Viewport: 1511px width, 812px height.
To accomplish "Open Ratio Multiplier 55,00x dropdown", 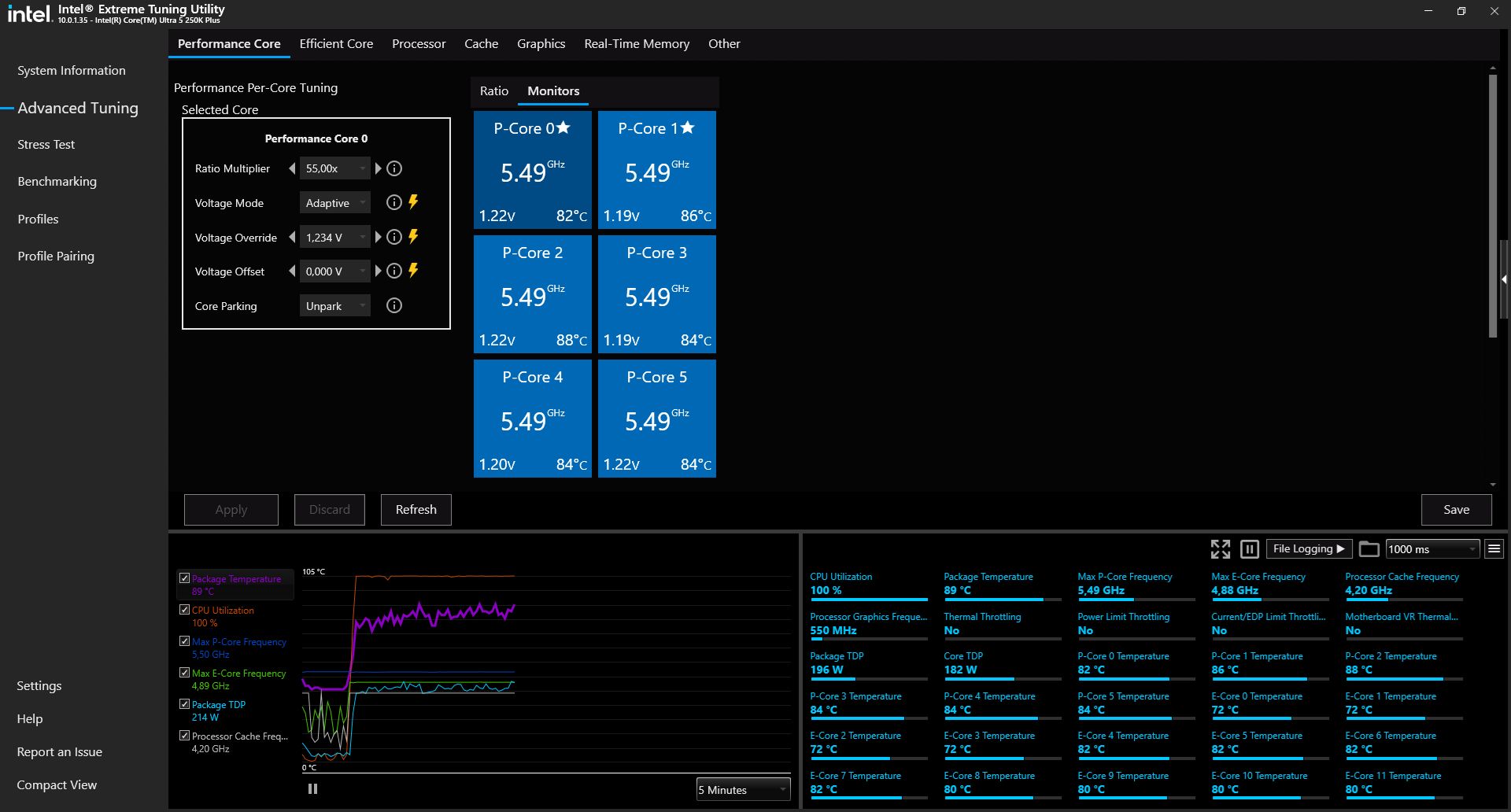I will point(334,168).
